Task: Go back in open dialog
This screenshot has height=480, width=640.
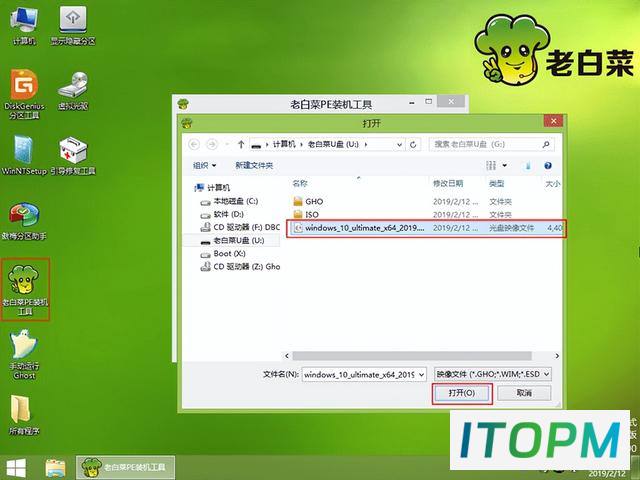Action: point(194,144)
